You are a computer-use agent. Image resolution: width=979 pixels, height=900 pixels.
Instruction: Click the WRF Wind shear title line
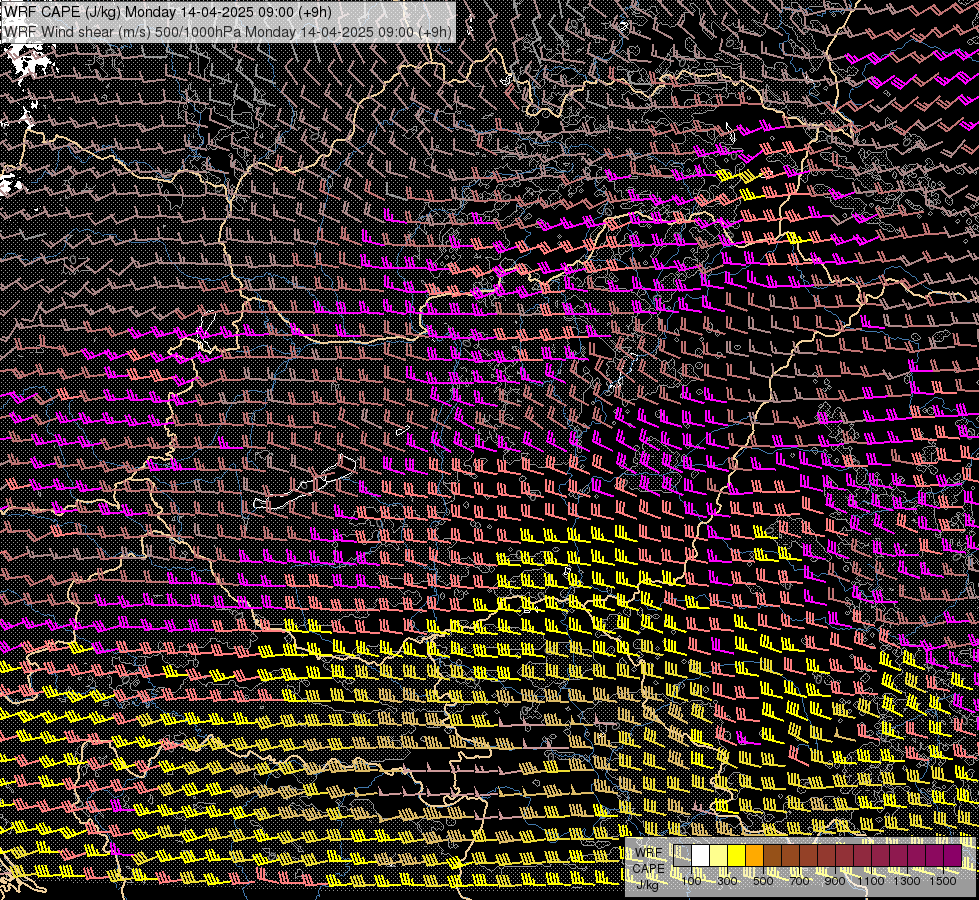[x=227, y=32]
